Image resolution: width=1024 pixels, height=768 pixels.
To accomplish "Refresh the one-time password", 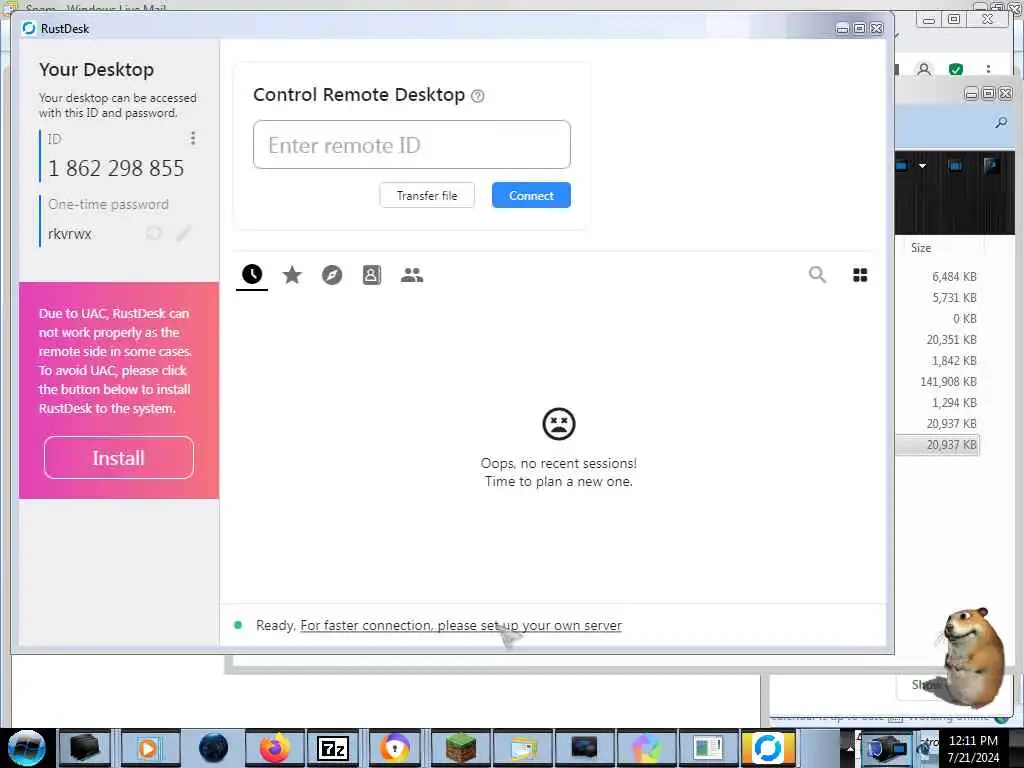I will point(153,233).
